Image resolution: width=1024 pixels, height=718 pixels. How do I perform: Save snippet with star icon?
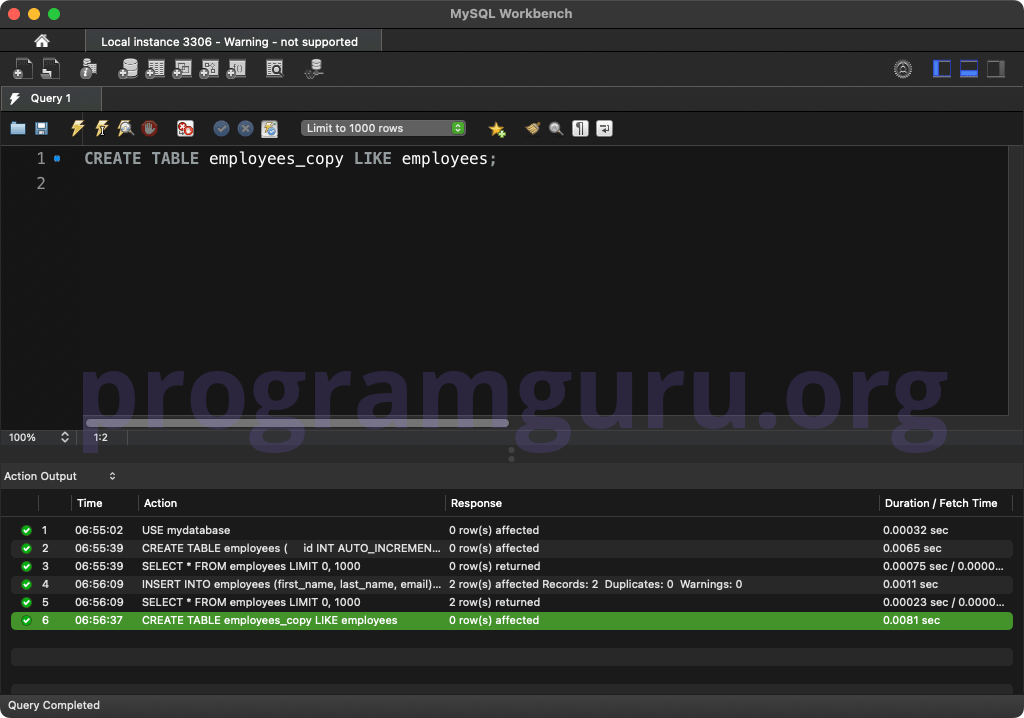point(497,129)
